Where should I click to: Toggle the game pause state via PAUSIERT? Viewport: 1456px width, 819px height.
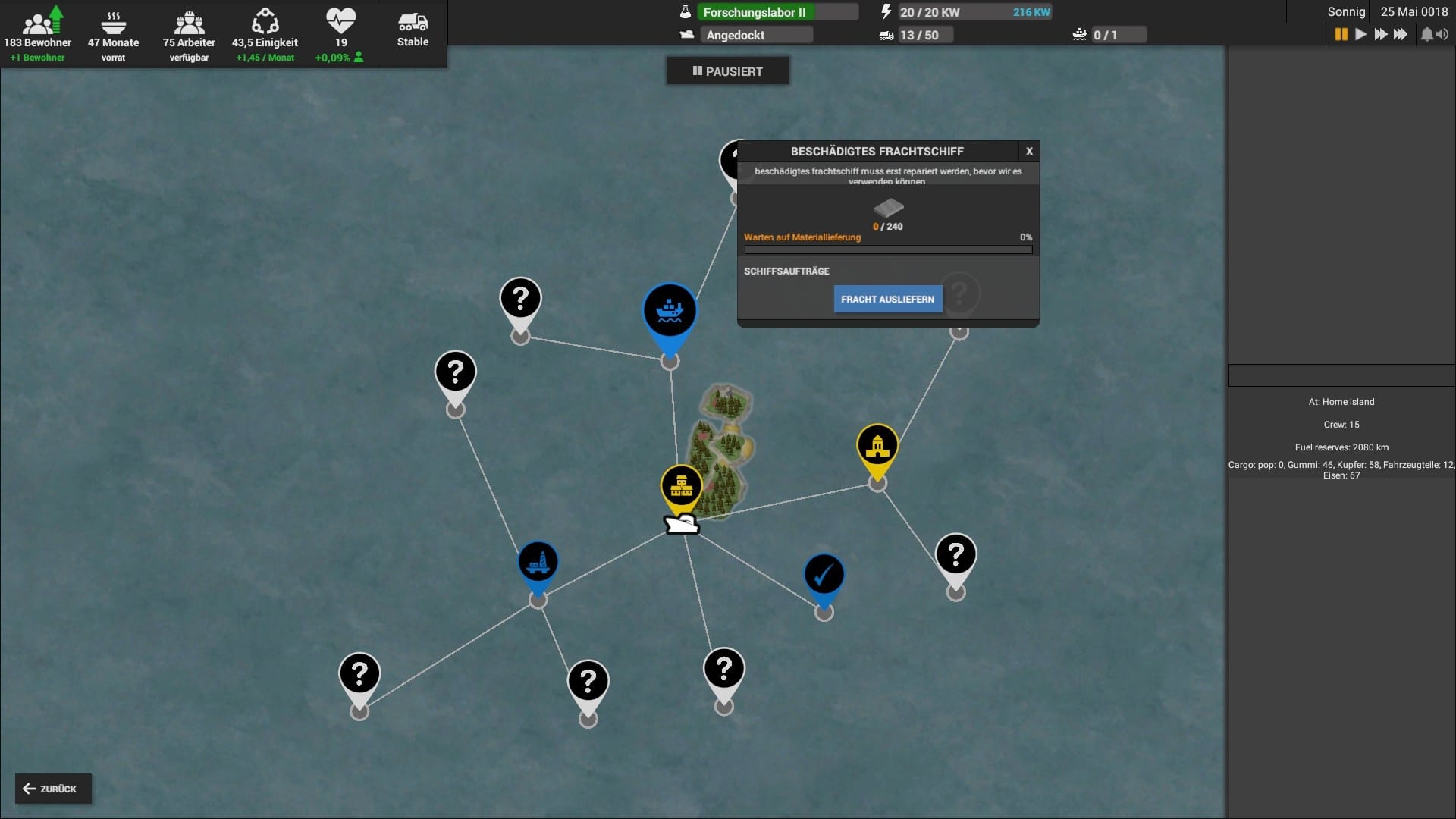(727, 71)
